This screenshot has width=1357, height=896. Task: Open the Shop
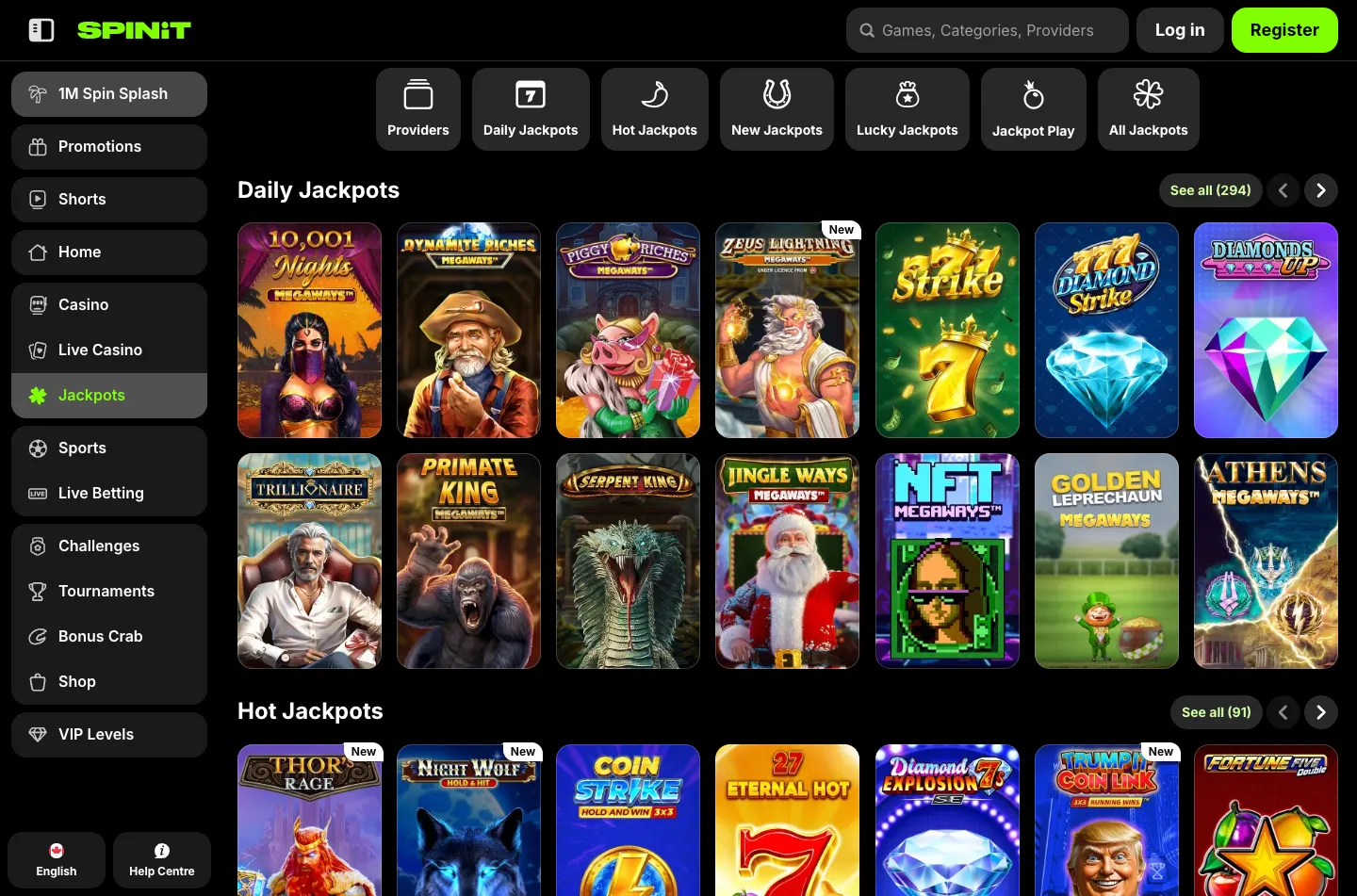(109, 682)
